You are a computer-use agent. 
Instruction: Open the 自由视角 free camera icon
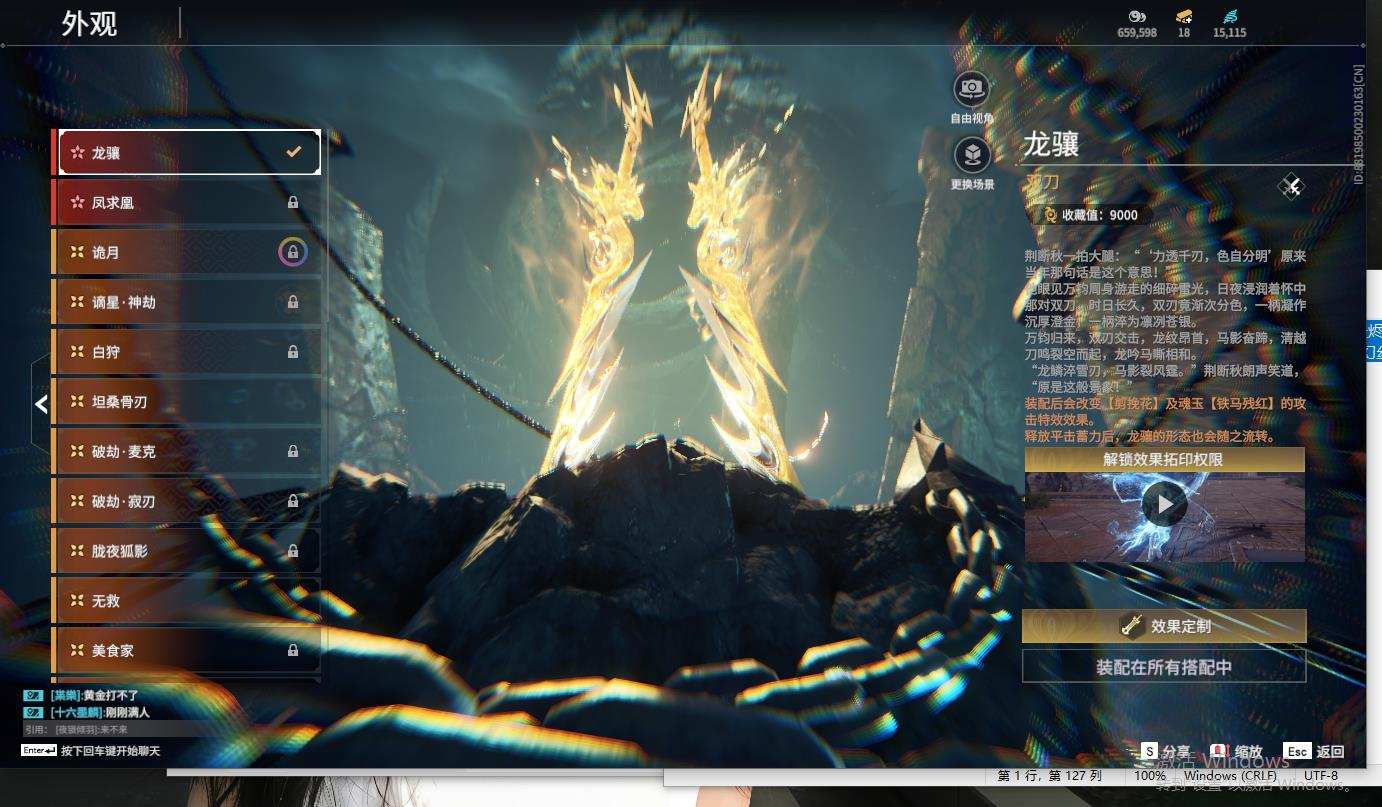(971, 89)
